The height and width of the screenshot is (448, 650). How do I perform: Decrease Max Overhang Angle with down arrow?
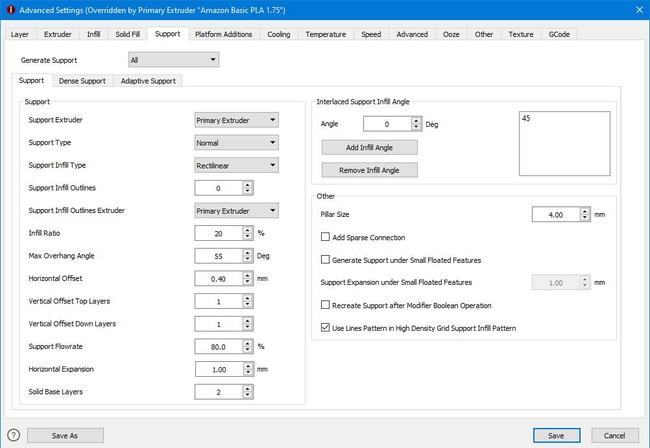(247, 259)
